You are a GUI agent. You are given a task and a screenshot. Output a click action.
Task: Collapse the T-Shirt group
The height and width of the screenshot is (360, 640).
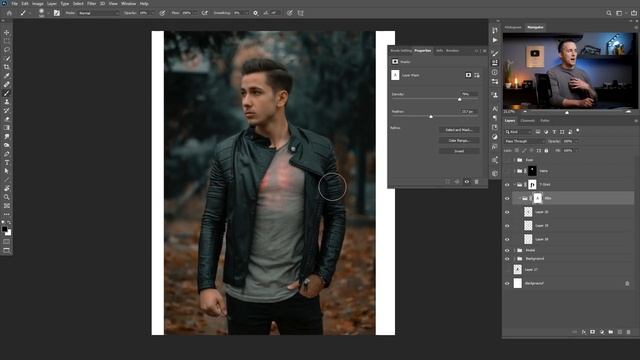point(514,185)
